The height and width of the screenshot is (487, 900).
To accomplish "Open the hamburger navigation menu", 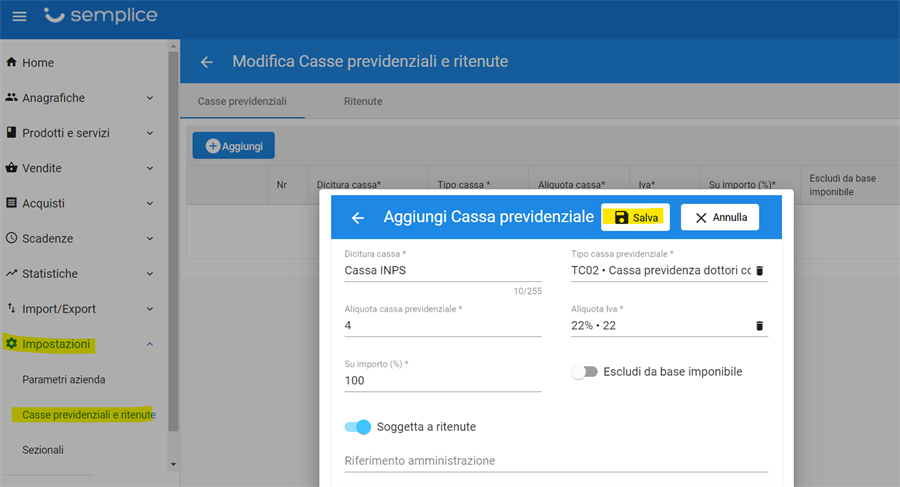I will (20, 16).
